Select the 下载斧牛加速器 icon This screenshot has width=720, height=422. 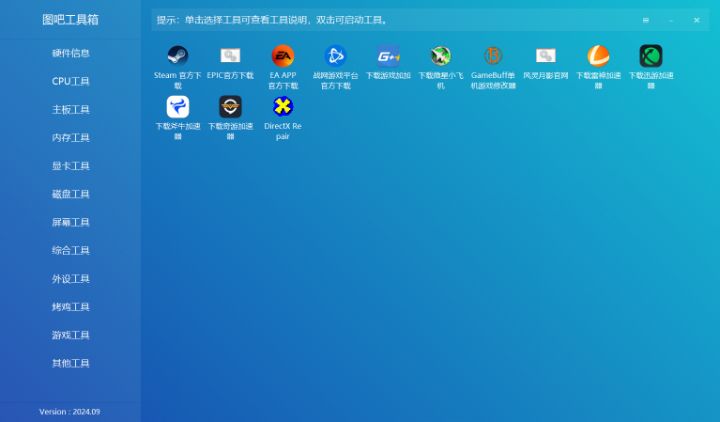click(178, 107)
